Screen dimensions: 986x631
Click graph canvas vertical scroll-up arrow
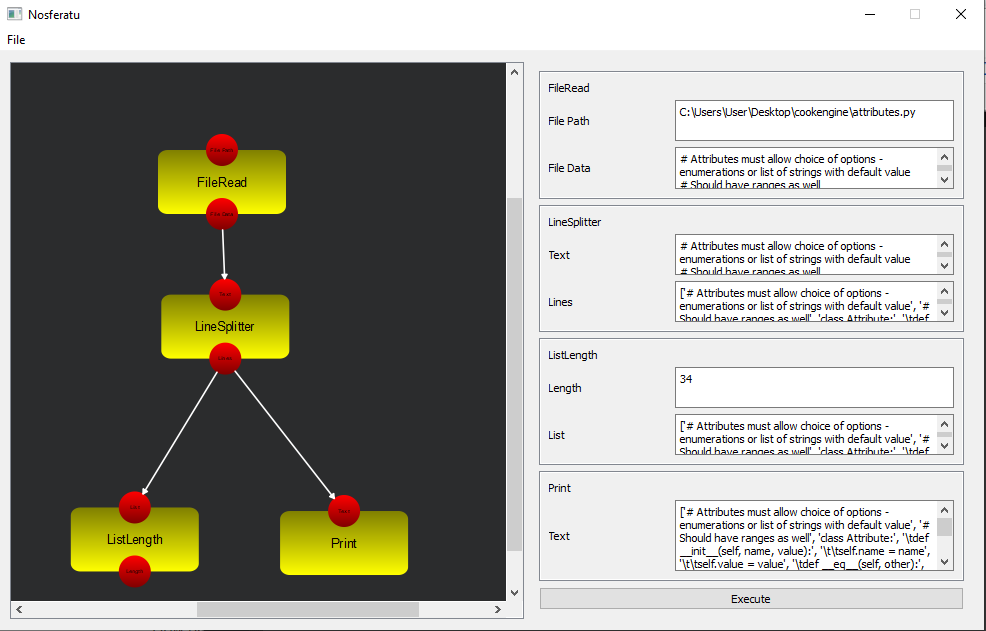click(x=514, y=72)
